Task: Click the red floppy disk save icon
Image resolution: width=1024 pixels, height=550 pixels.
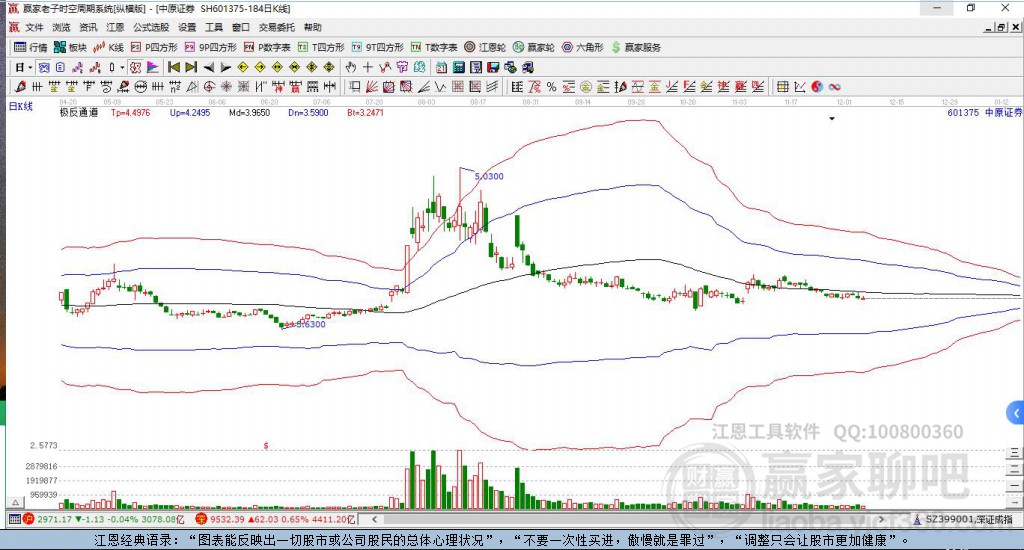Action: pos(493,67)
